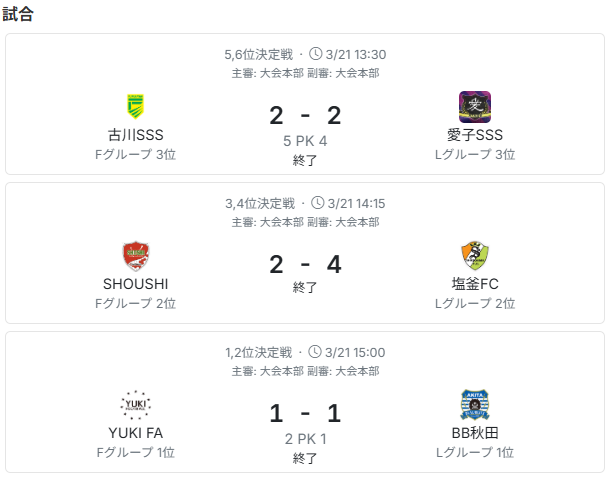Click the 2 PK 1 shootout result

(305, 439)
